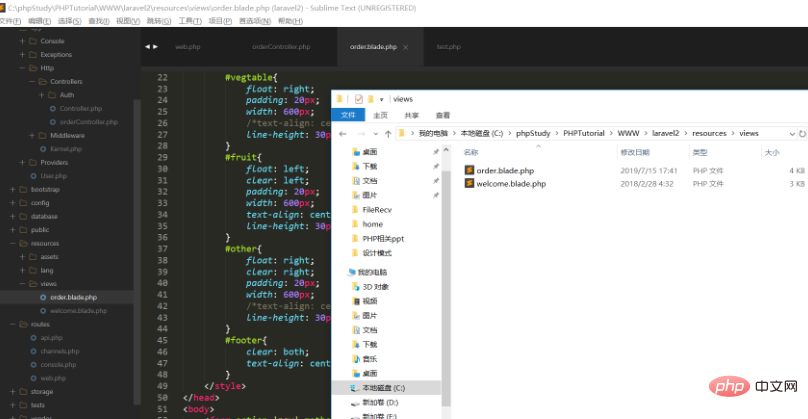Expand the bootstrap folder
Viewport: 808px width, 419px height.
(12, 190)
